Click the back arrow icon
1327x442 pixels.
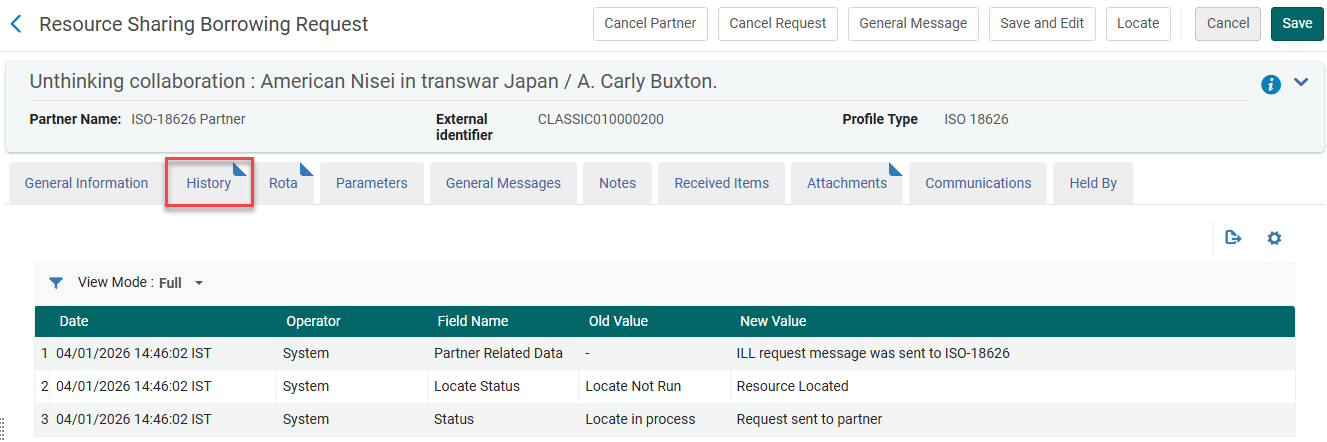[16, 24]
